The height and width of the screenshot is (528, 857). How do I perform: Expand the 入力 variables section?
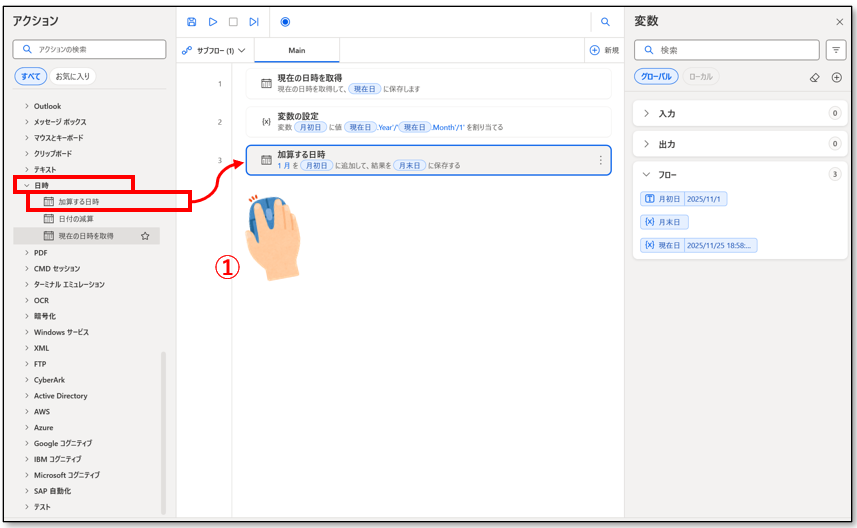tap(646, 113)
